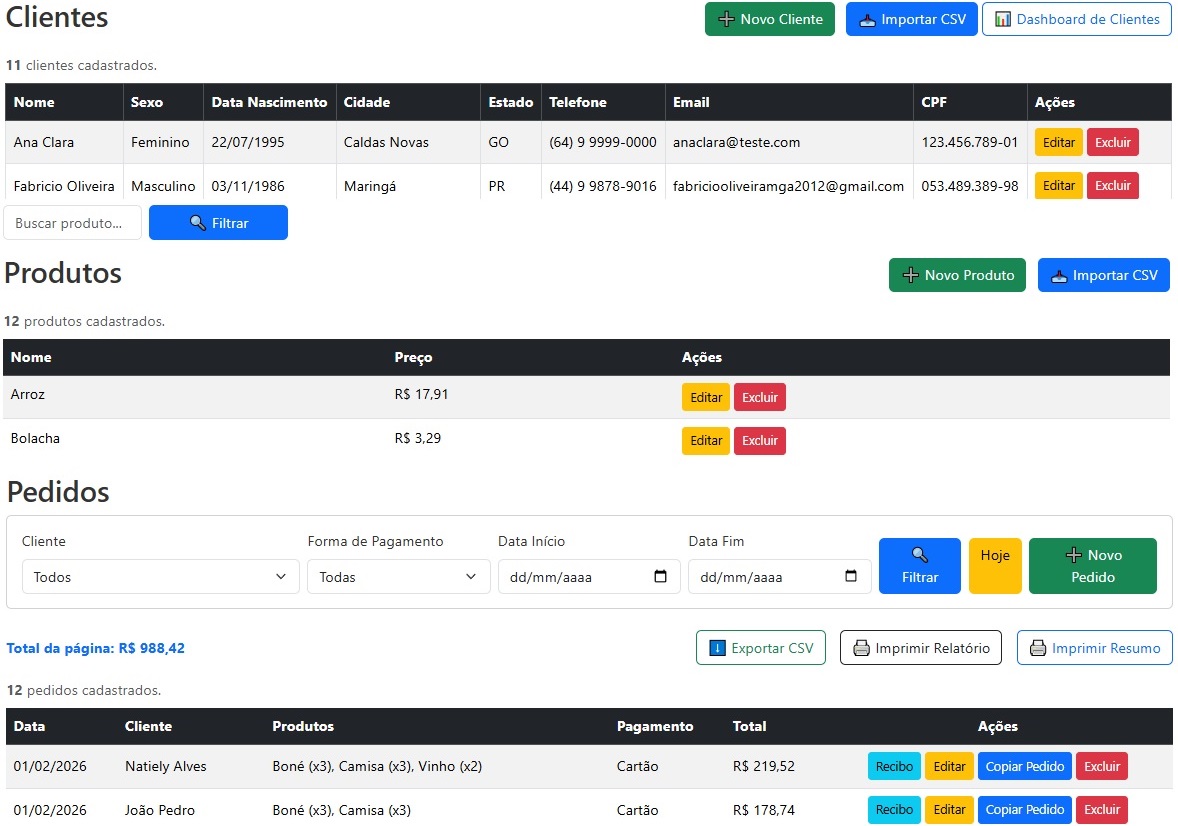The image size is (1178, 826).
Task: Create a new order with Novo Pedido
Action: (1092, 566)
